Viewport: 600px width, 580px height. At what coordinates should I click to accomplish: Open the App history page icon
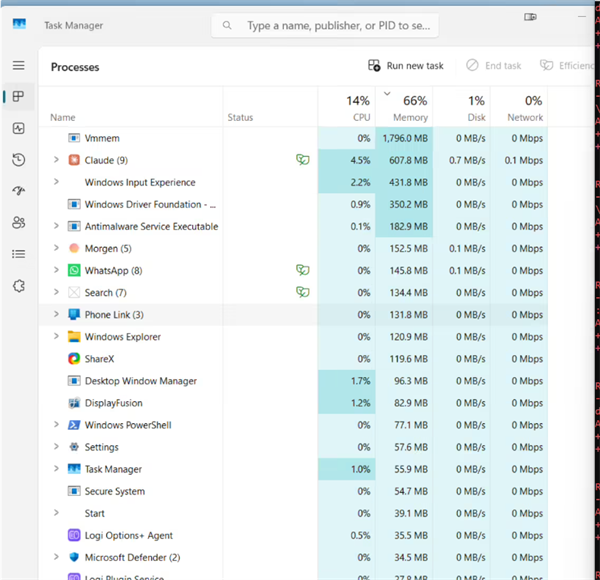[x=18, y=160]
